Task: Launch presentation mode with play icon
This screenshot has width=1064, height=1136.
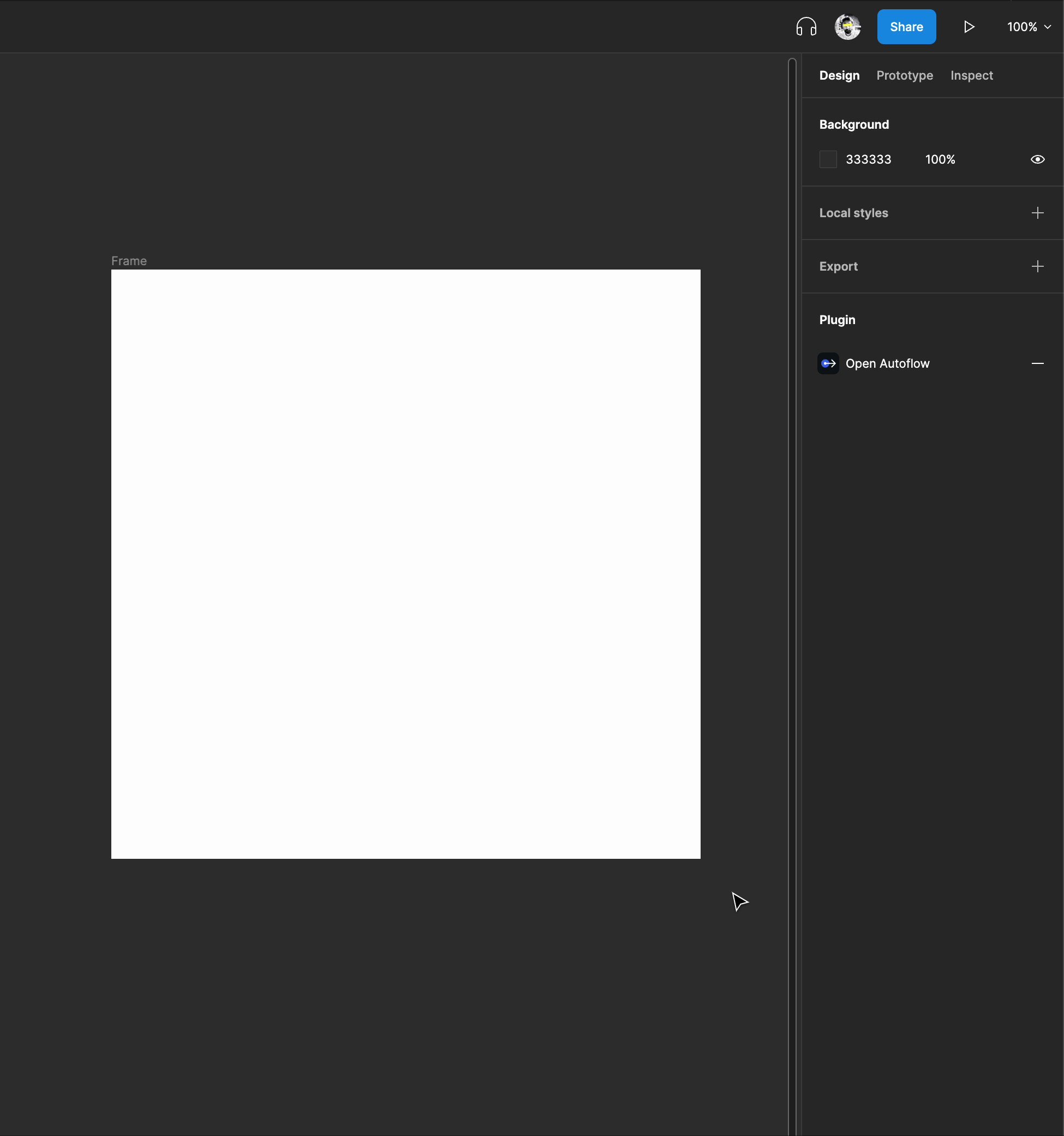Action: [x=969, y=26]
